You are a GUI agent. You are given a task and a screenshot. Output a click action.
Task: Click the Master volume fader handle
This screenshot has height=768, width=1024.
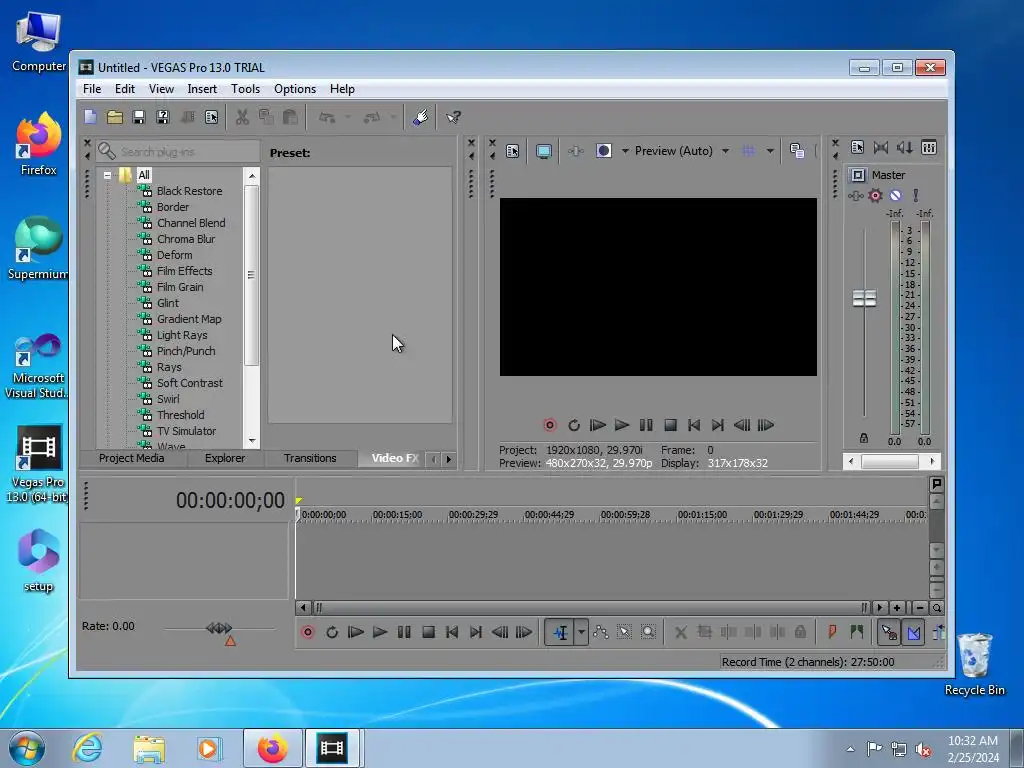864,299
